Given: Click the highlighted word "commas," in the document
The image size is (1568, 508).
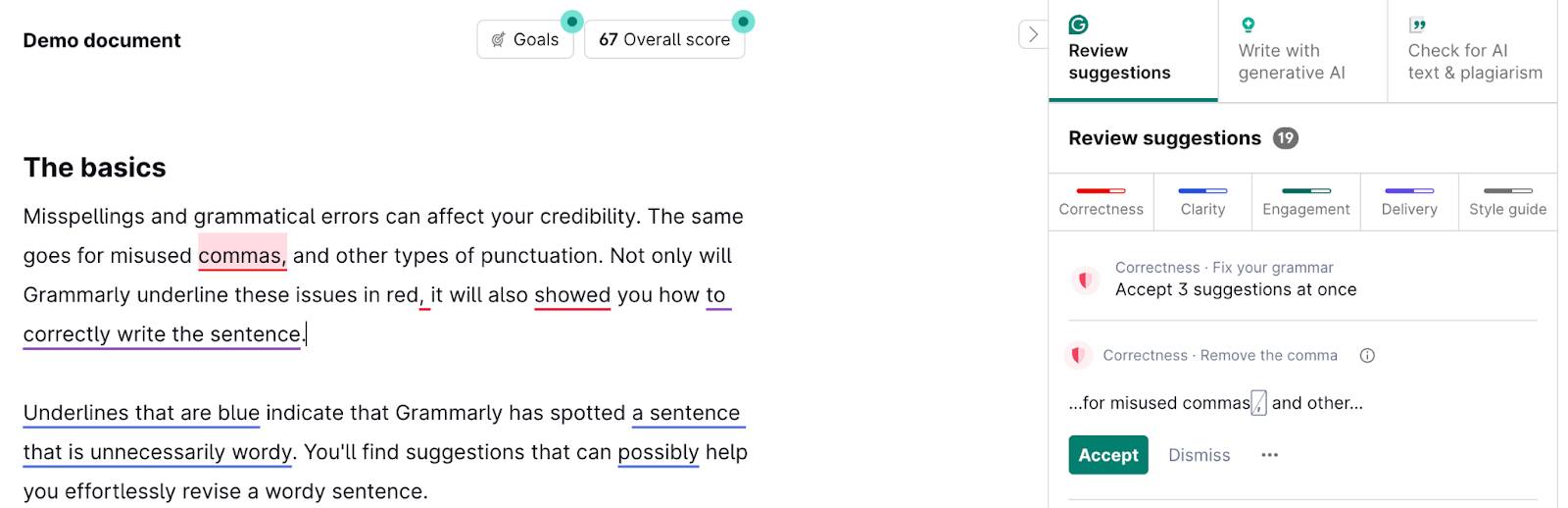Looking at the screenshot, I should (242, 255).
